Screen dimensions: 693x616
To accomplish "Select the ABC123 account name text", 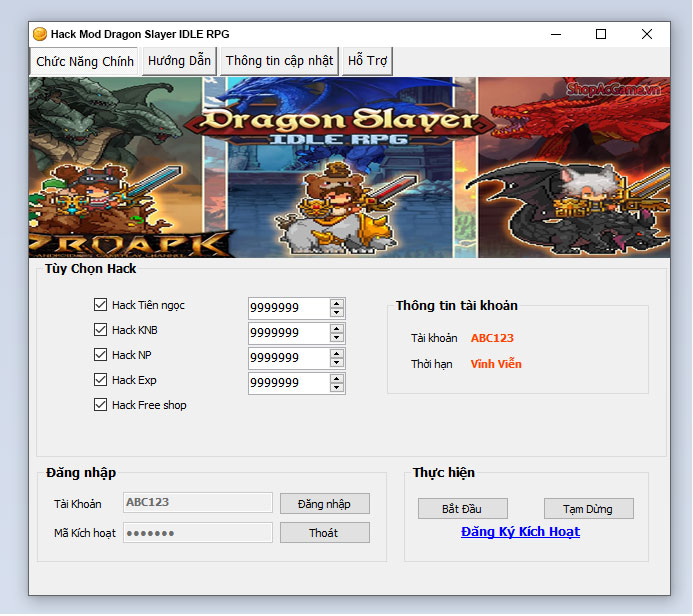I will point(492,338).
